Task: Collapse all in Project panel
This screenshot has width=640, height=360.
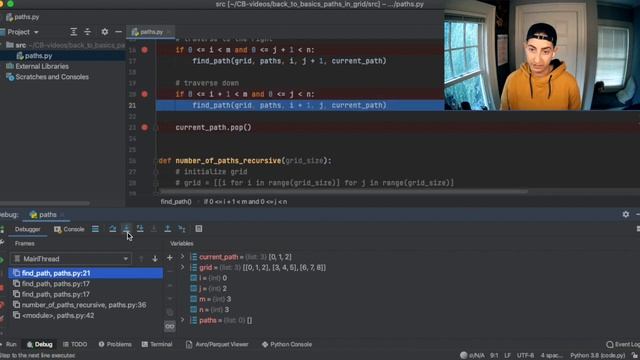Action: (87, 32)
